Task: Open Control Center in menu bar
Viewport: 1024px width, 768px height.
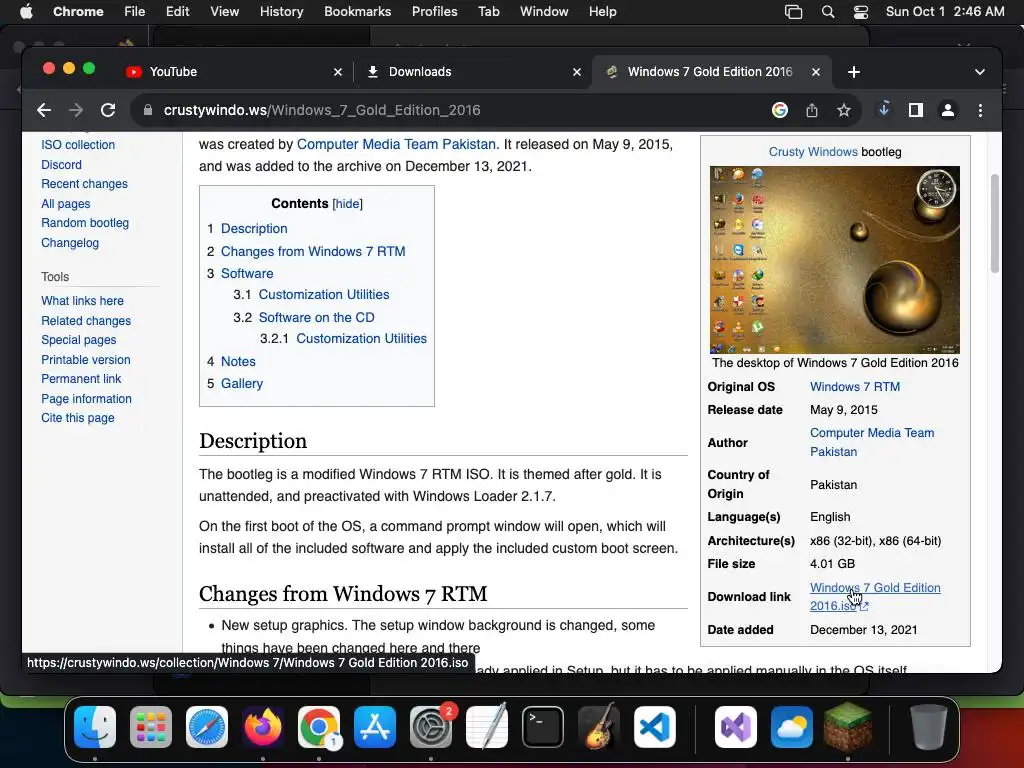Action: click(x=861, y=12)
